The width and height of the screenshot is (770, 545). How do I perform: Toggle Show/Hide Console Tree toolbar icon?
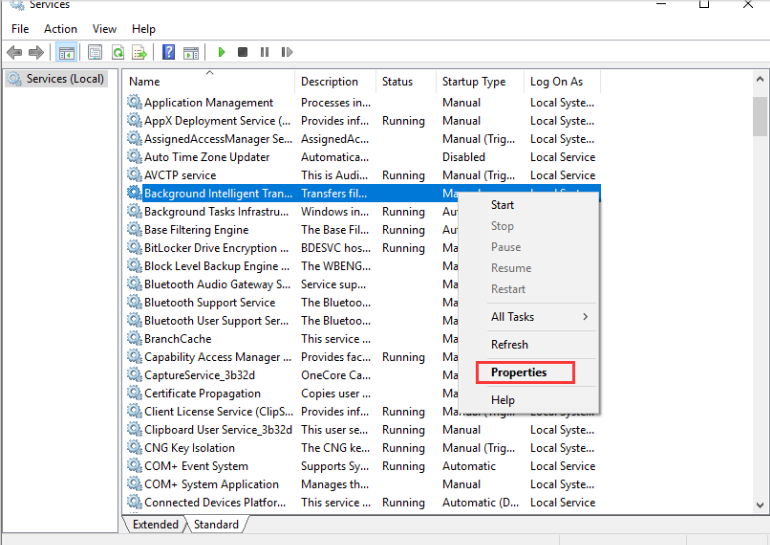67,52
